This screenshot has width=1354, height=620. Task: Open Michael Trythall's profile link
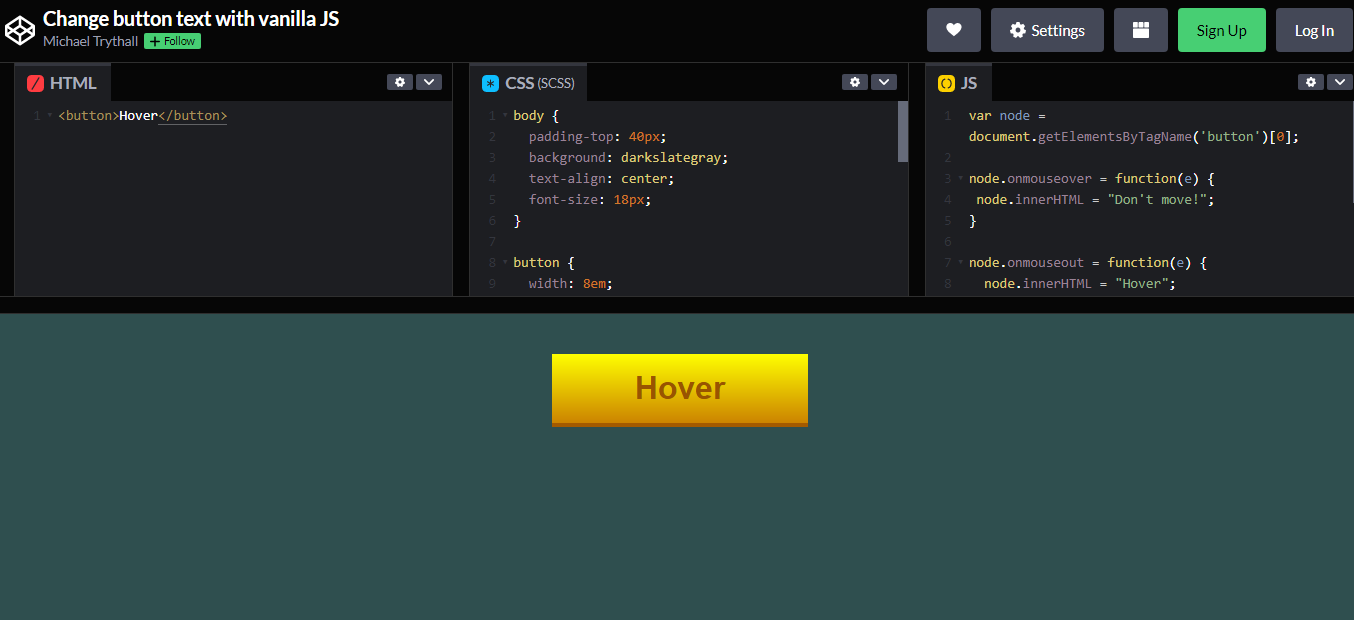tap(90, 41)
